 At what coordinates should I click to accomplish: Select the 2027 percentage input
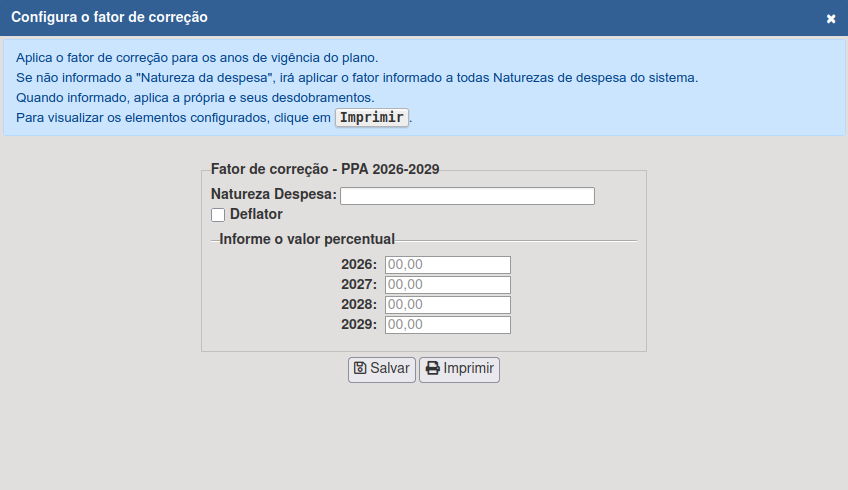click(x=447, y=285)
